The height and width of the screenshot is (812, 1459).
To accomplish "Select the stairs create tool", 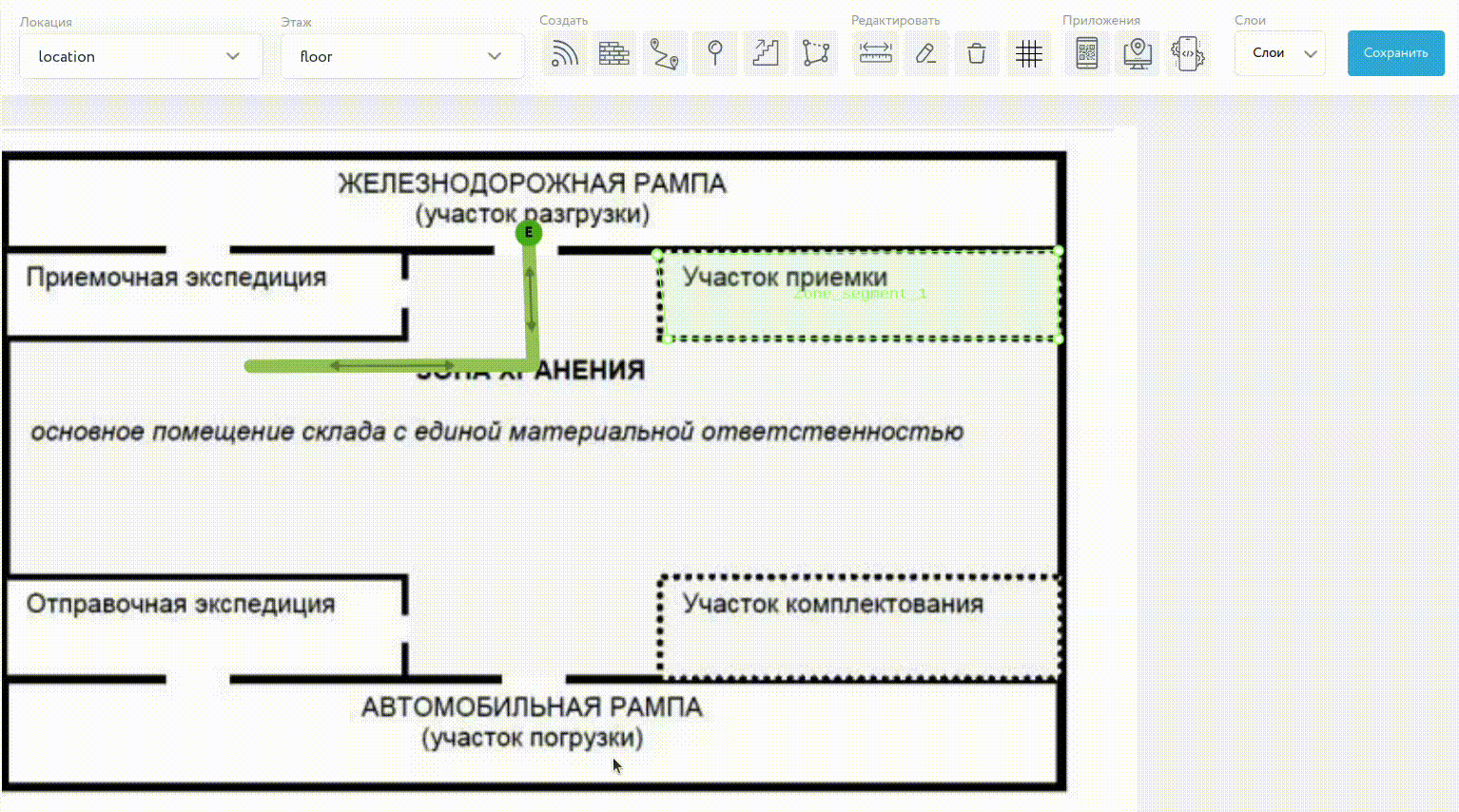I will tap(766, 53).
